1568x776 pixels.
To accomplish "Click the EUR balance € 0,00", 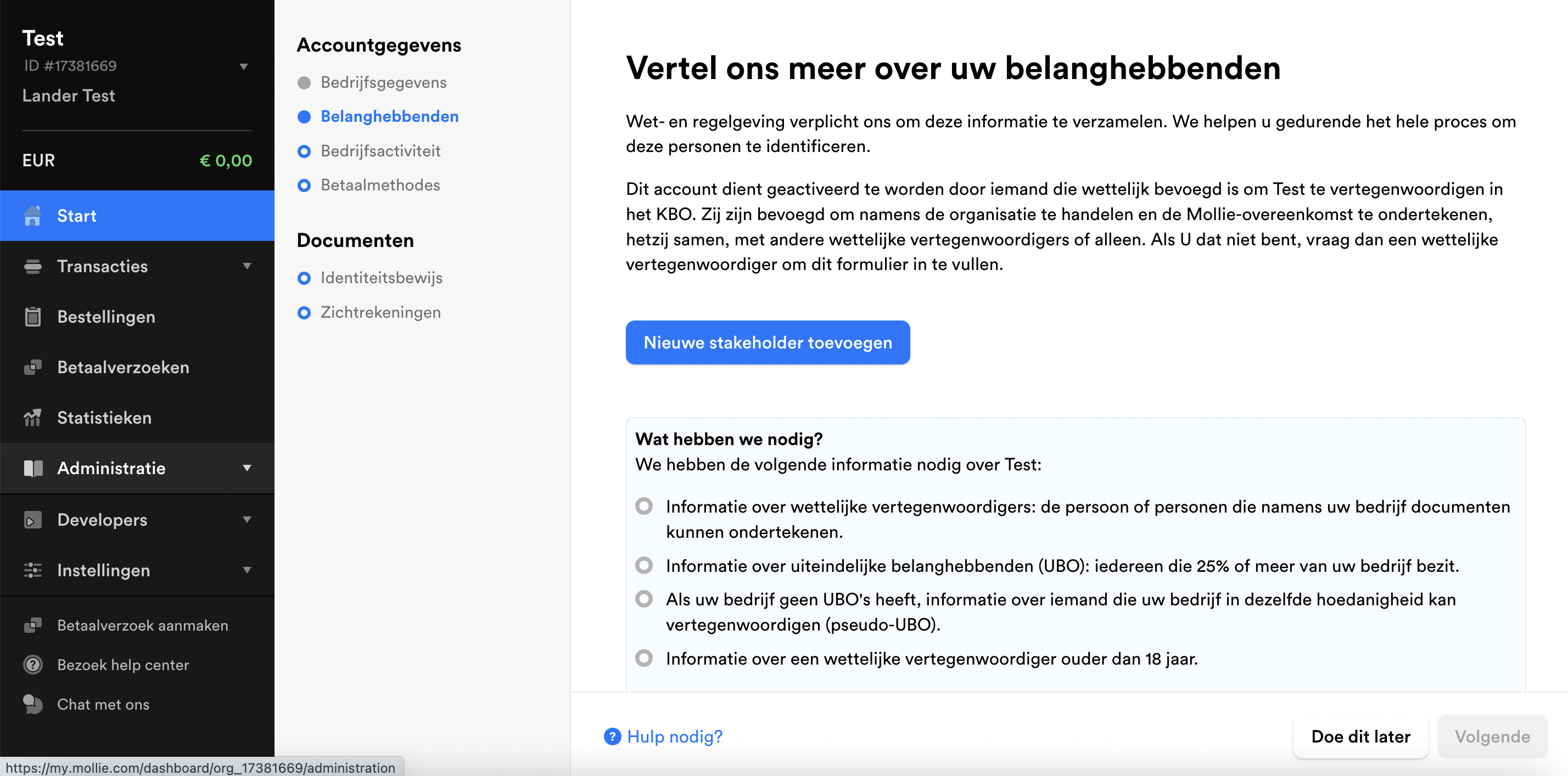I will [x=226, y=161].
